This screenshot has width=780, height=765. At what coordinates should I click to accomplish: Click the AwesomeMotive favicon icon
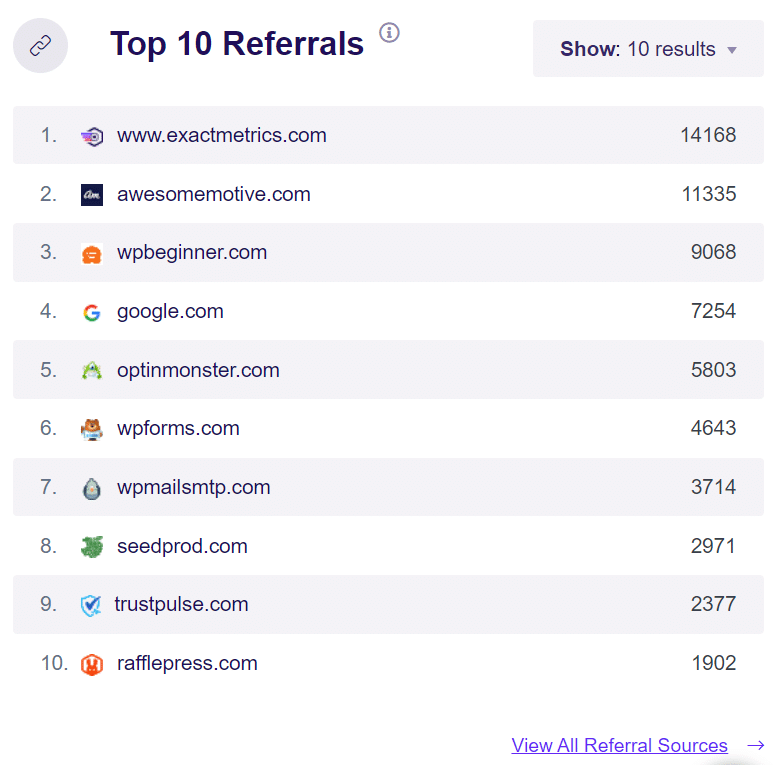(x=92, y=195)
